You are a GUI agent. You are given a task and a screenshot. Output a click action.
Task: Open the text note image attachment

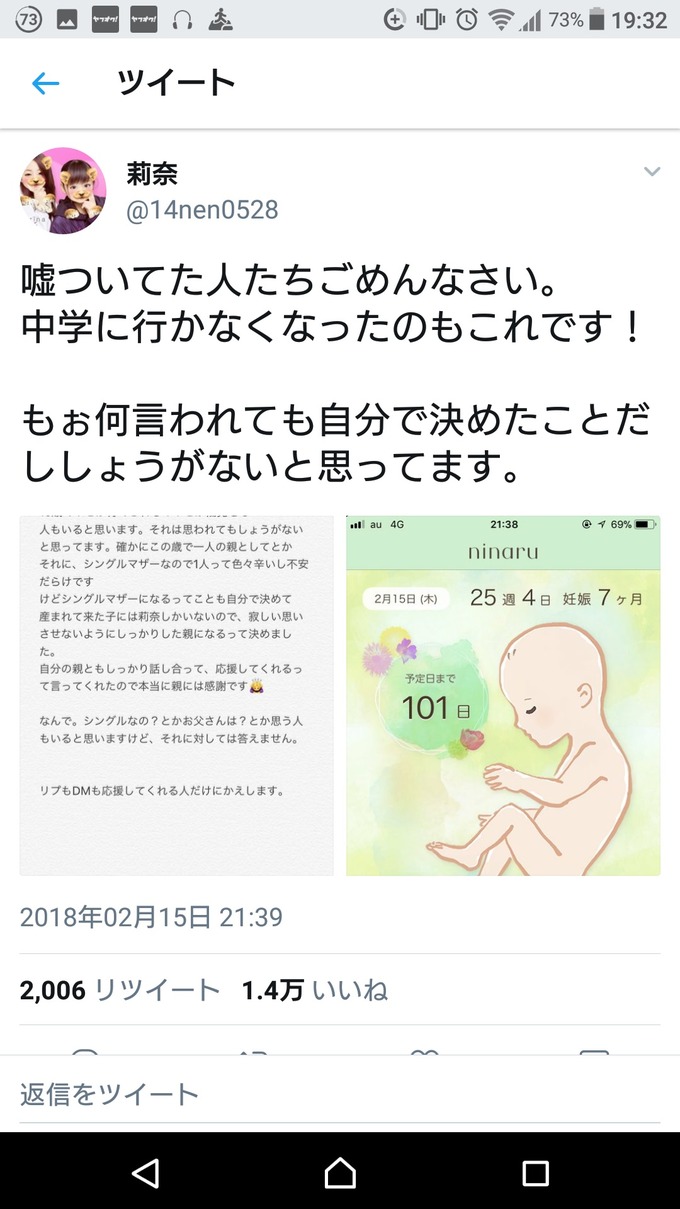click(177, 695)
